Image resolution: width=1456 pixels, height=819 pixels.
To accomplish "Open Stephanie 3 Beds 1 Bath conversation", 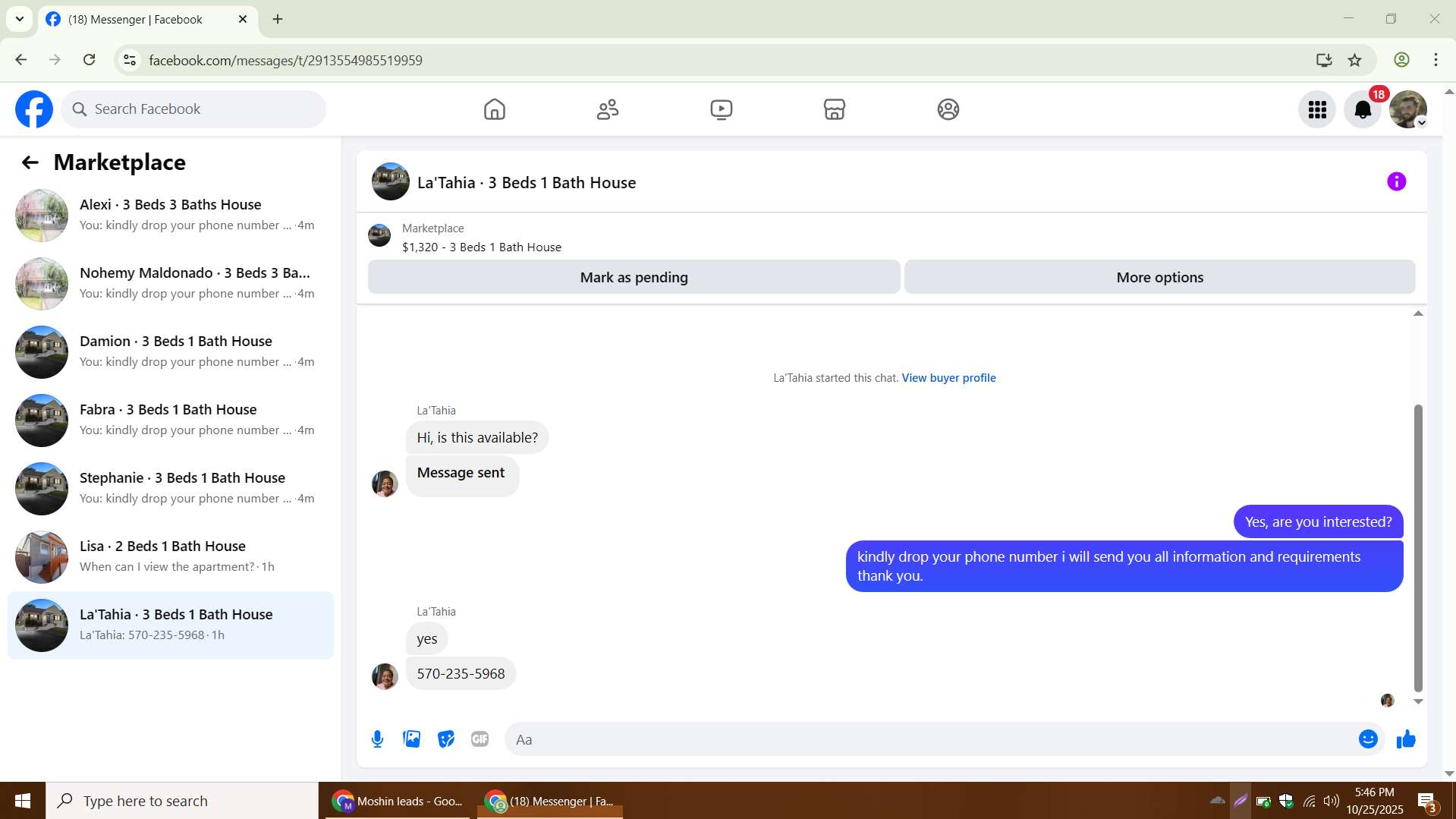I will [171, 489].
